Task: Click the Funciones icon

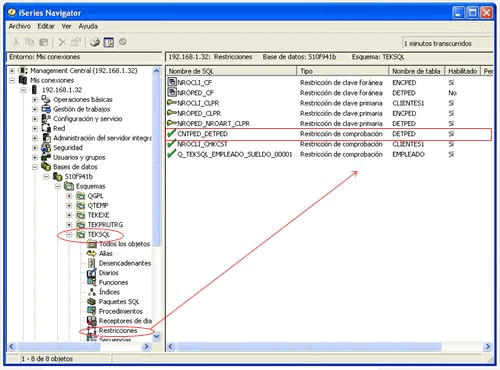Action: click(x=91, y=282)
